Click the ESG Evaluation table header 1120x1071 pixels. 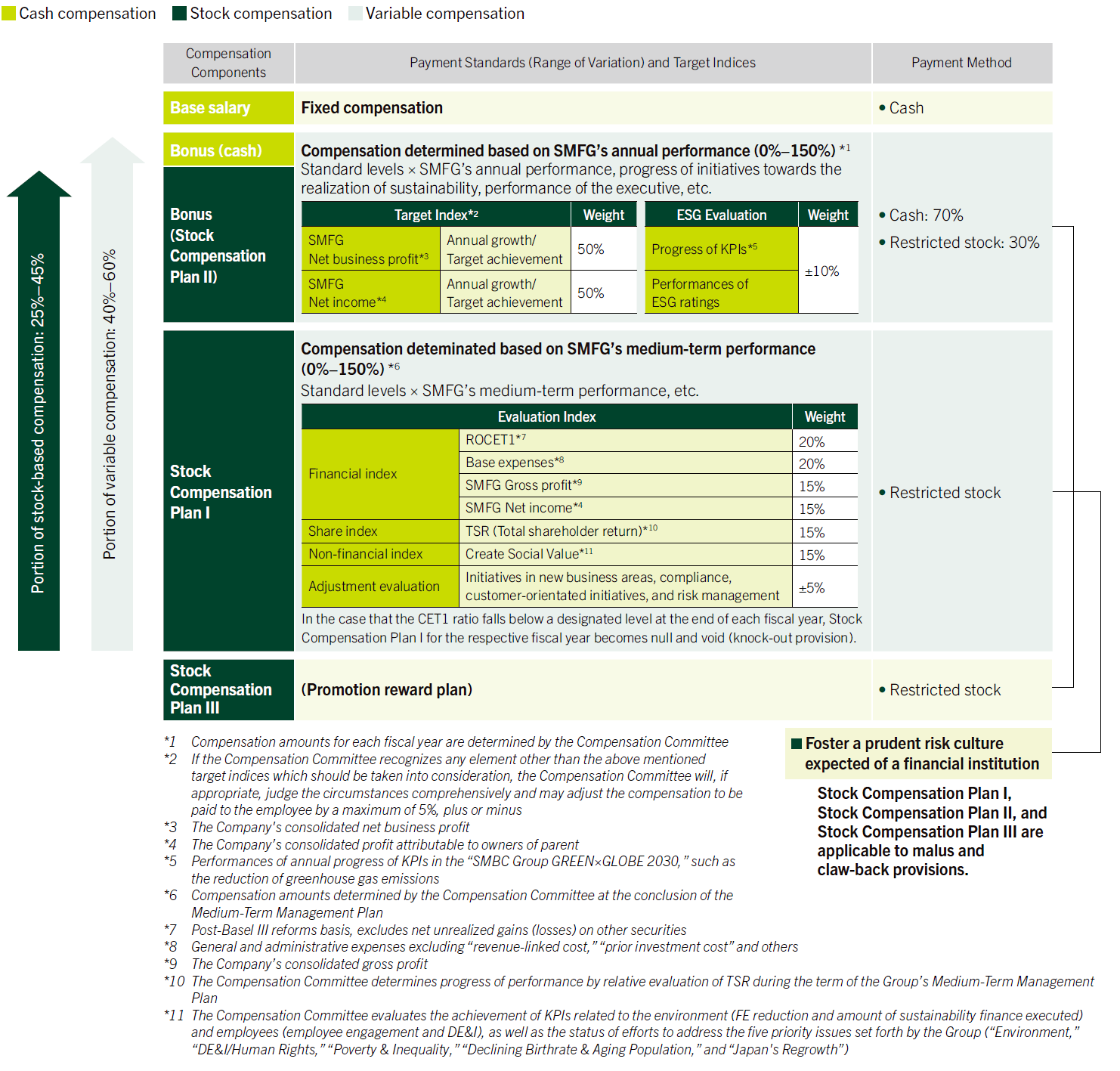(x=721, y=215)
